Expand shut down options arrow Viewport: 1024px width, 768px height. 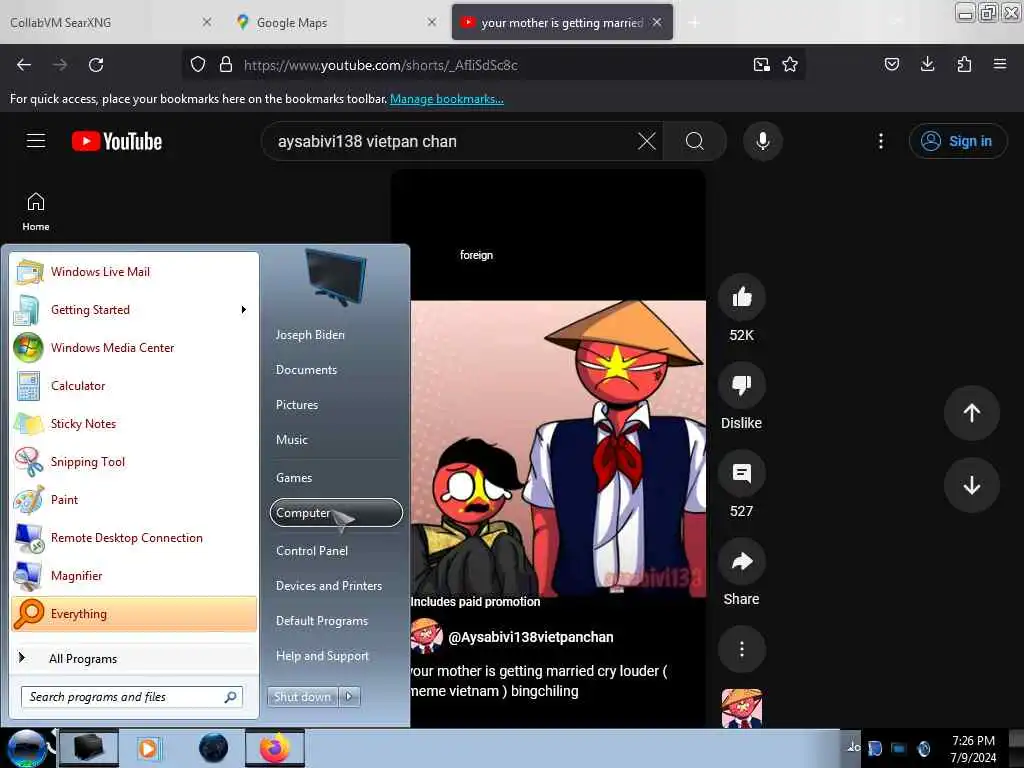(349, 697)
